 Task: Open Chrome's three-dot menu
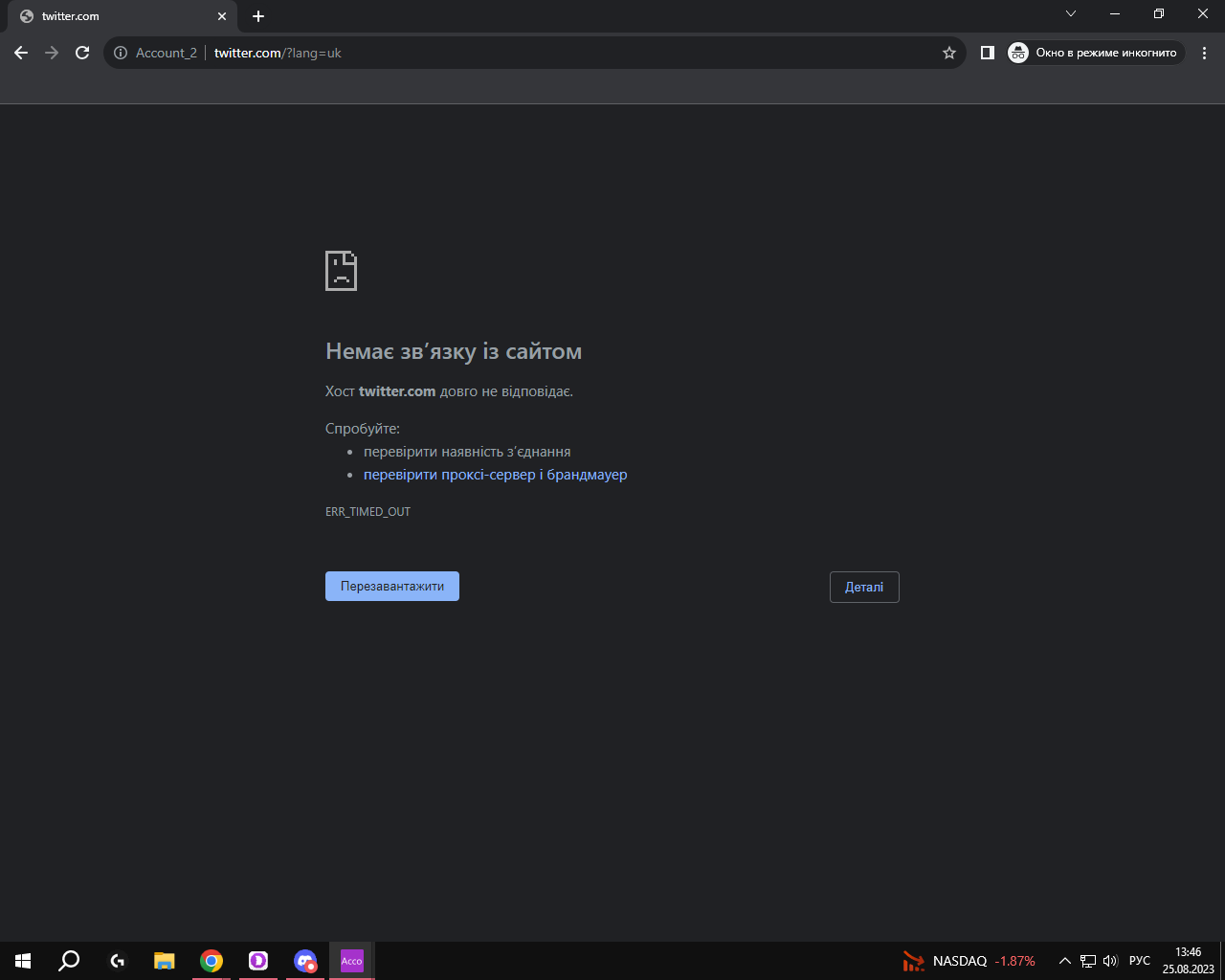pyautogui.click(x=1204, y=53)
